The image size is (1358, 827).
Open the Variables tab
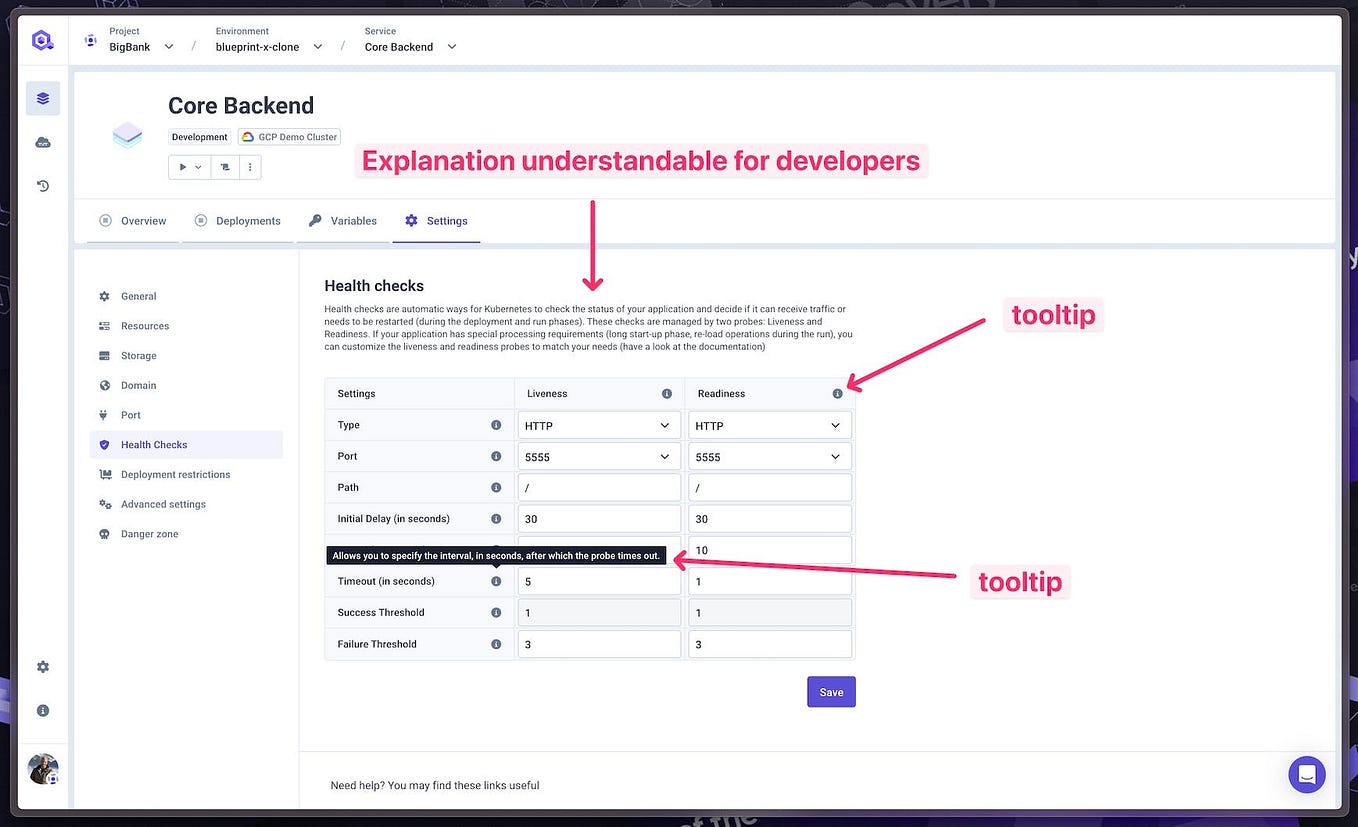[354, 220]
